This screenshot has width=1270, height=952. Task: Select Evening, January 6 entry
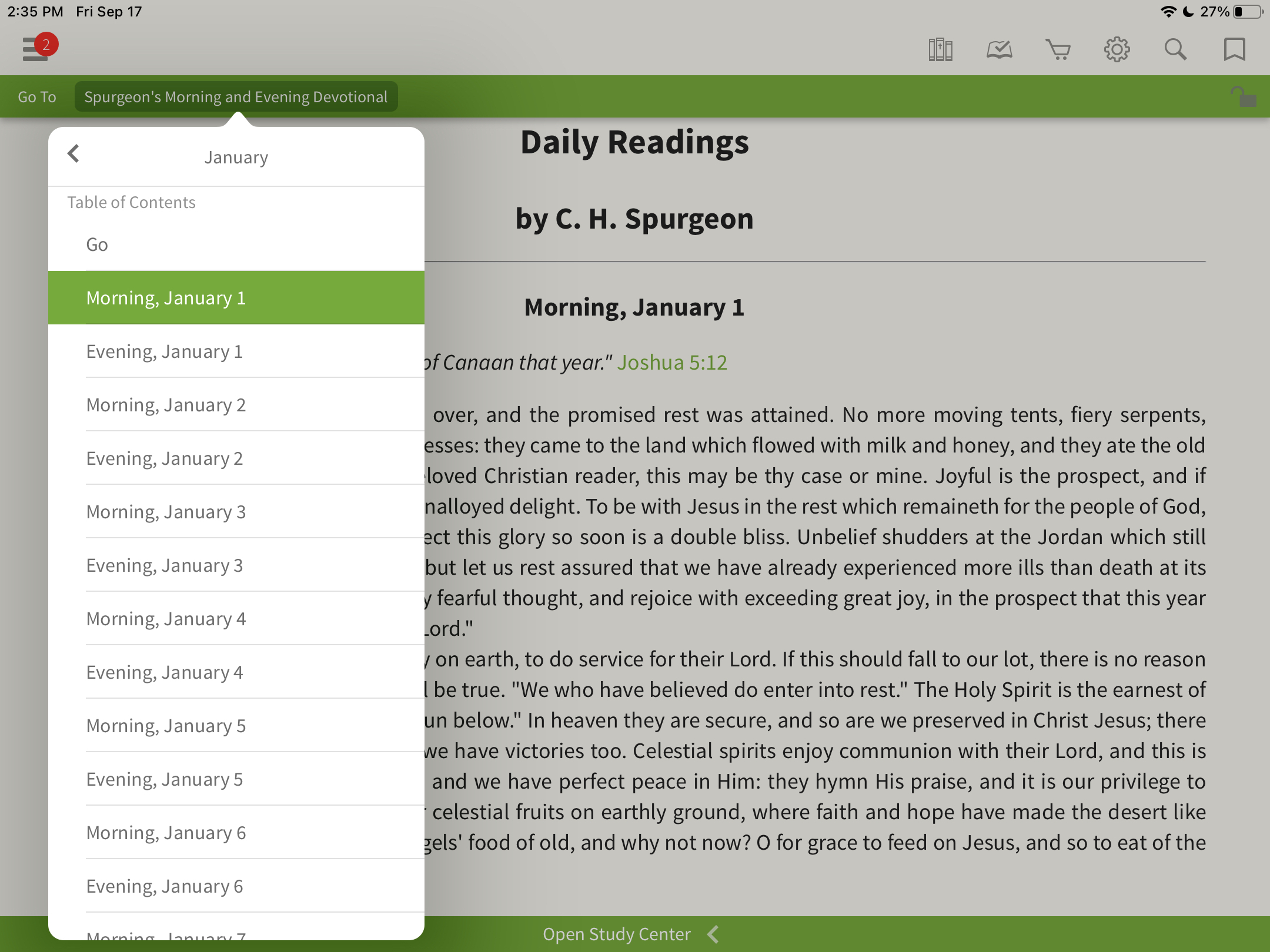(x=236, y=886)
